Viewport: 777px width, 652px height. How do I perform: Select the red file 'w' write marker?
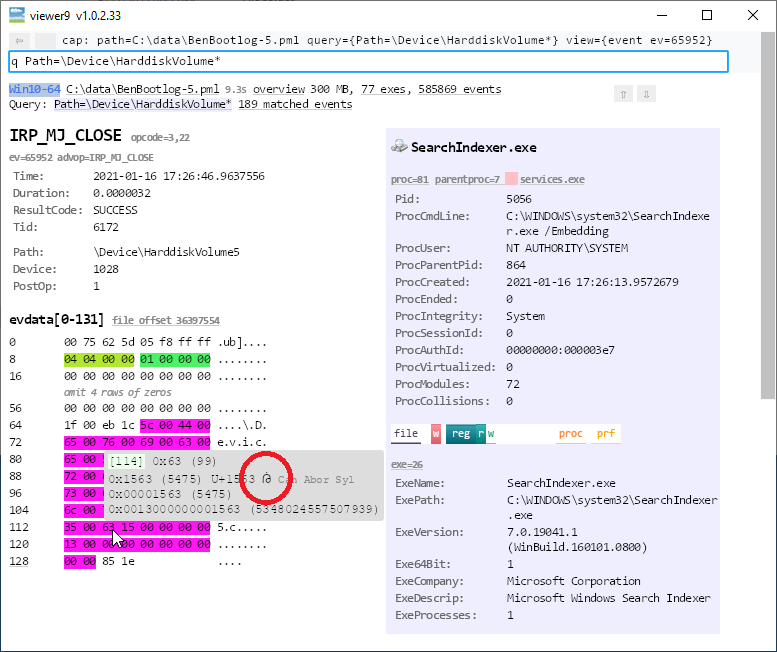coord(436,433)
